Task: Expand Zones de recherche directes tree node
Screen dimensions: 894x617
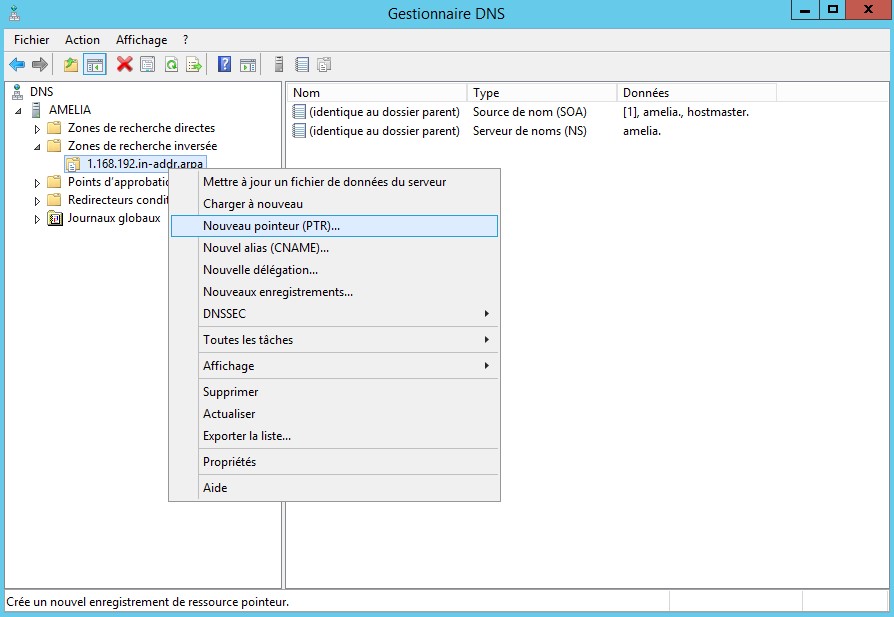Action: 38,128
